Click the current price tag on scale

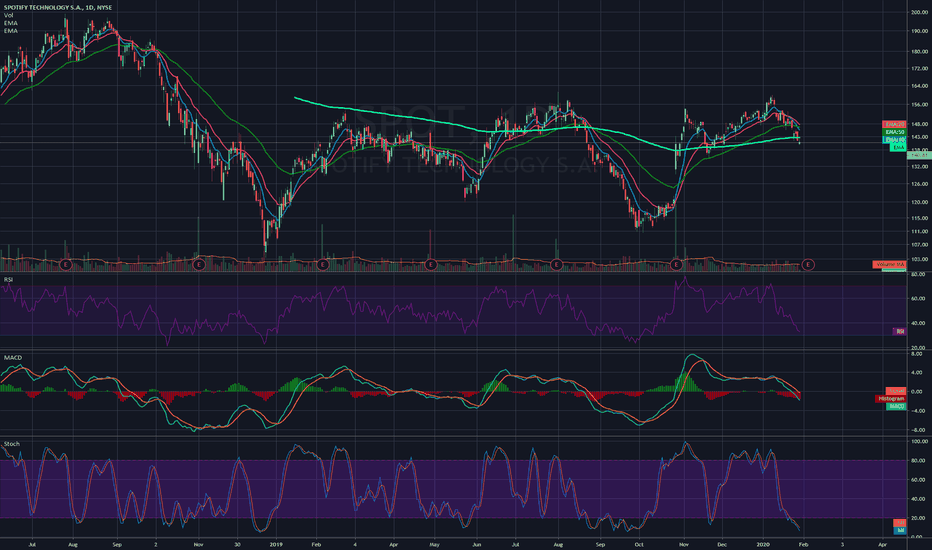tap(919, 155)
